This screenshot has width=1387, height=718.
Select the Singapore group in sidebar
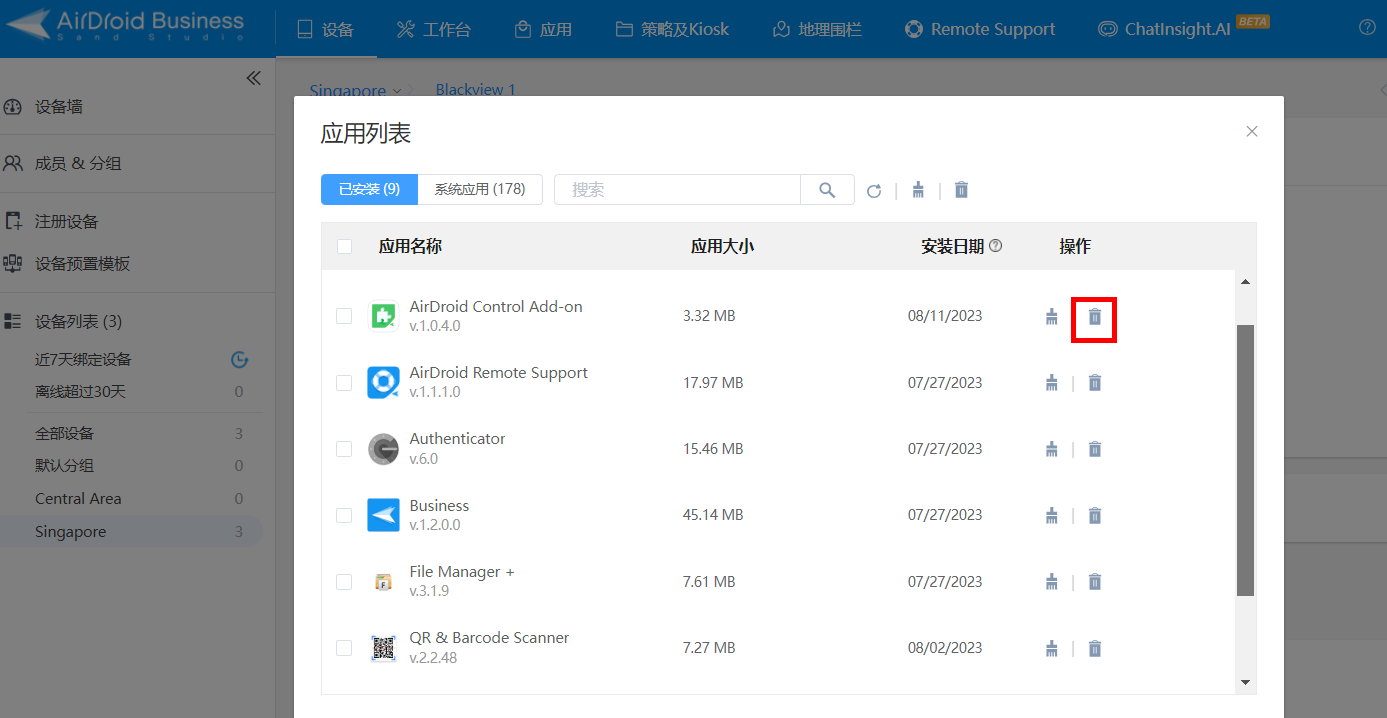131,532
